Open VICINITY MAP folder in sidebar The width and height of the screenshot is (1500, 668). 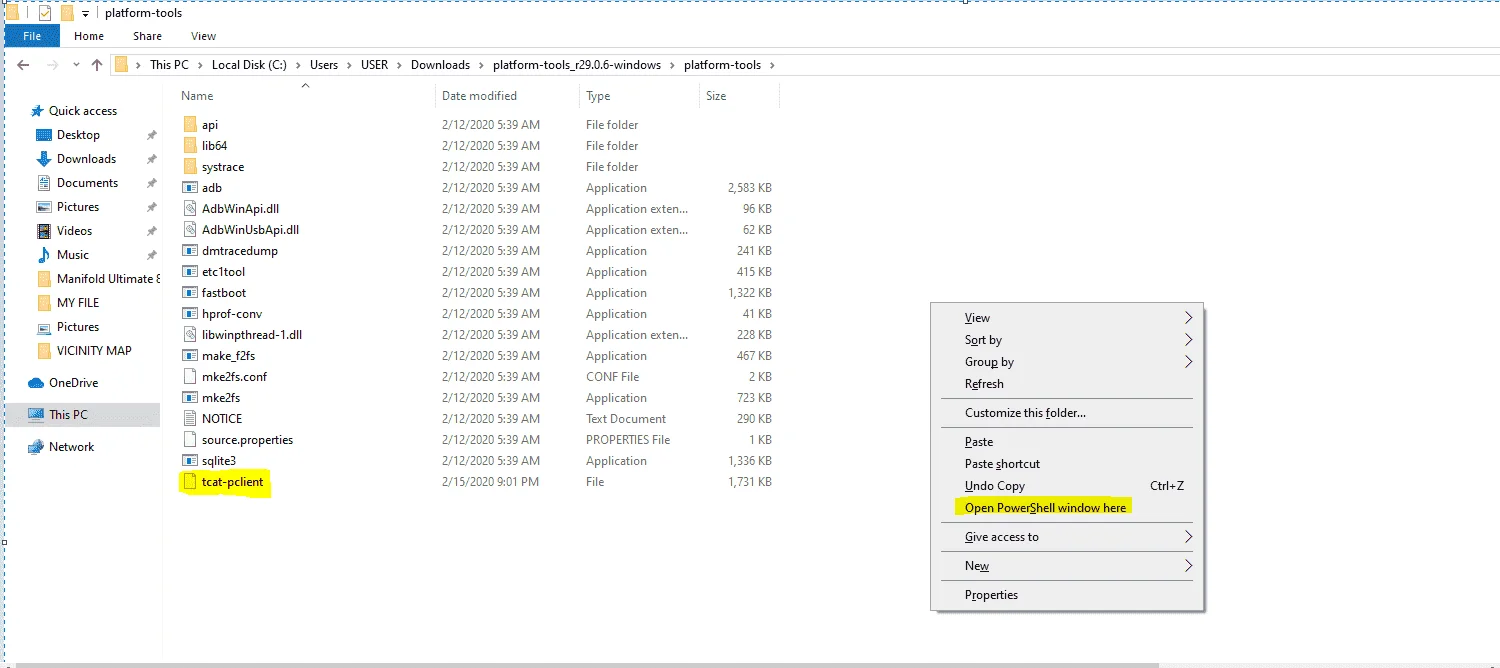[94, 351]
